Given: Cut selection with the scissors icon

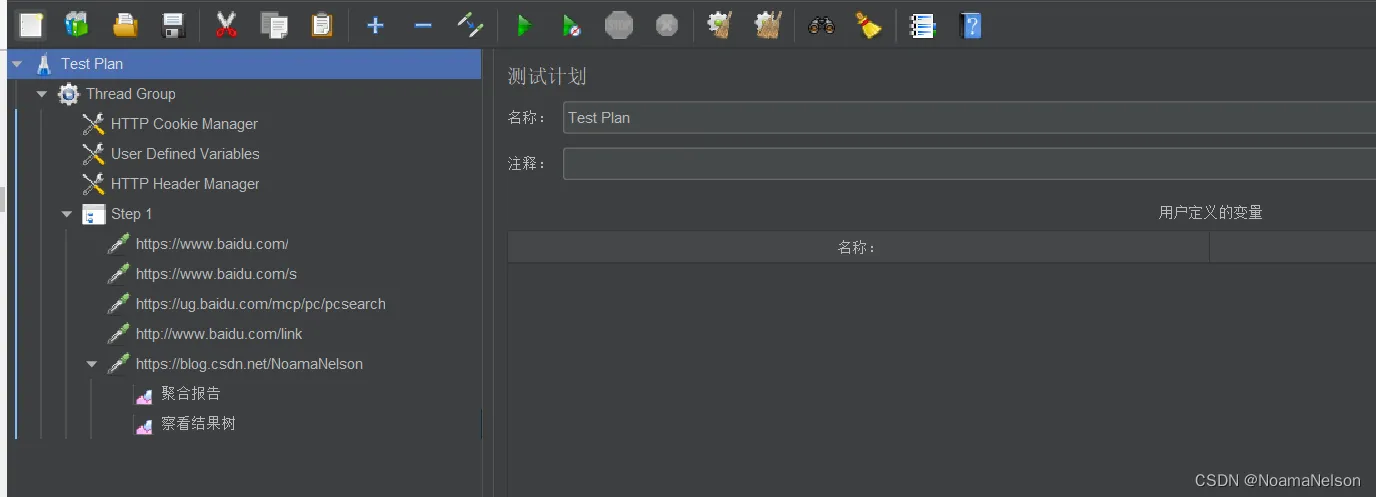Looking at the screenshot, I should coord(226,25).
